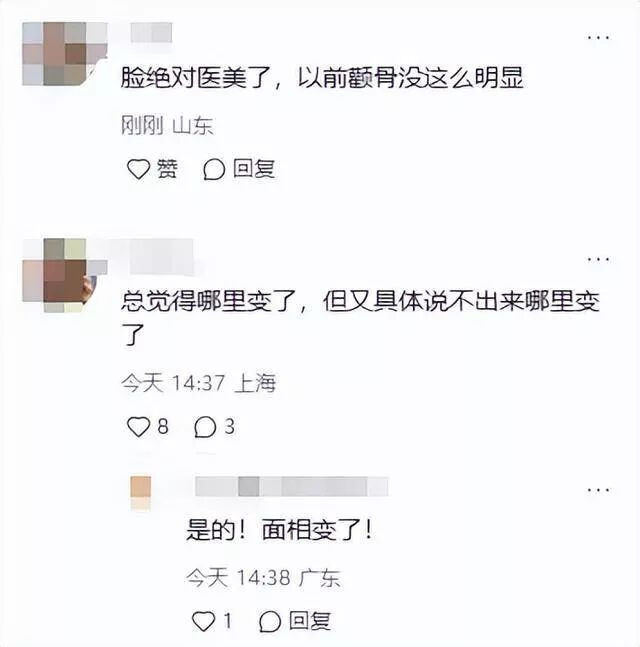Click the blurred username of the first commenter
Screen dimensions: 640x647
click(x=151, y=33)
